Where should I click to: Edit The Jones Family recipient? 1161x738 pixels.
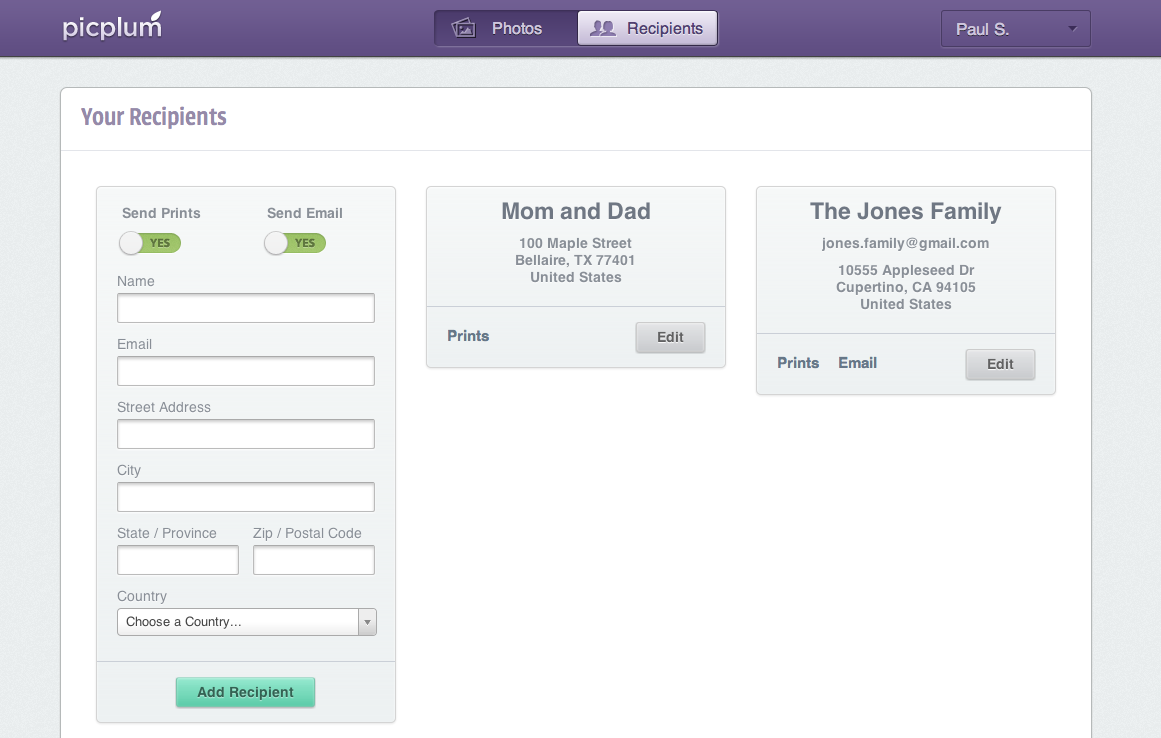1000,364
